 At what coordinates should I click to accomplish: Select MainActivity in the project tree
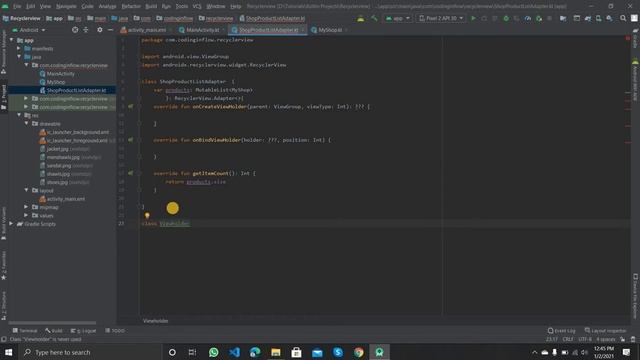pos(60,73)
